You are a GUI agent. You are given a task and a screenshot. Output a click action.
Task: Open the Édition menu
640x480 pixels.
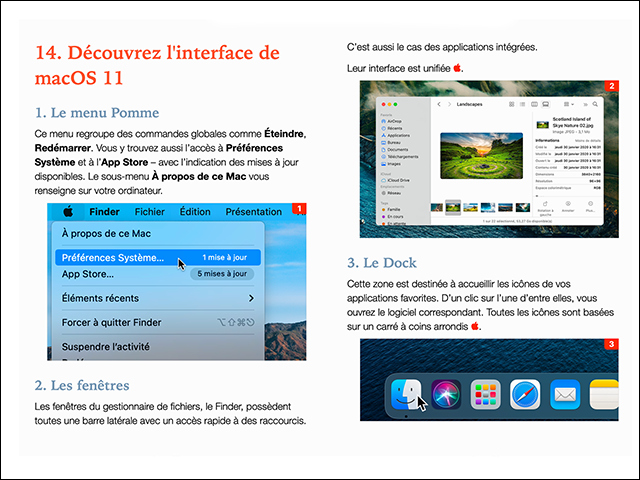click(195, 212)
